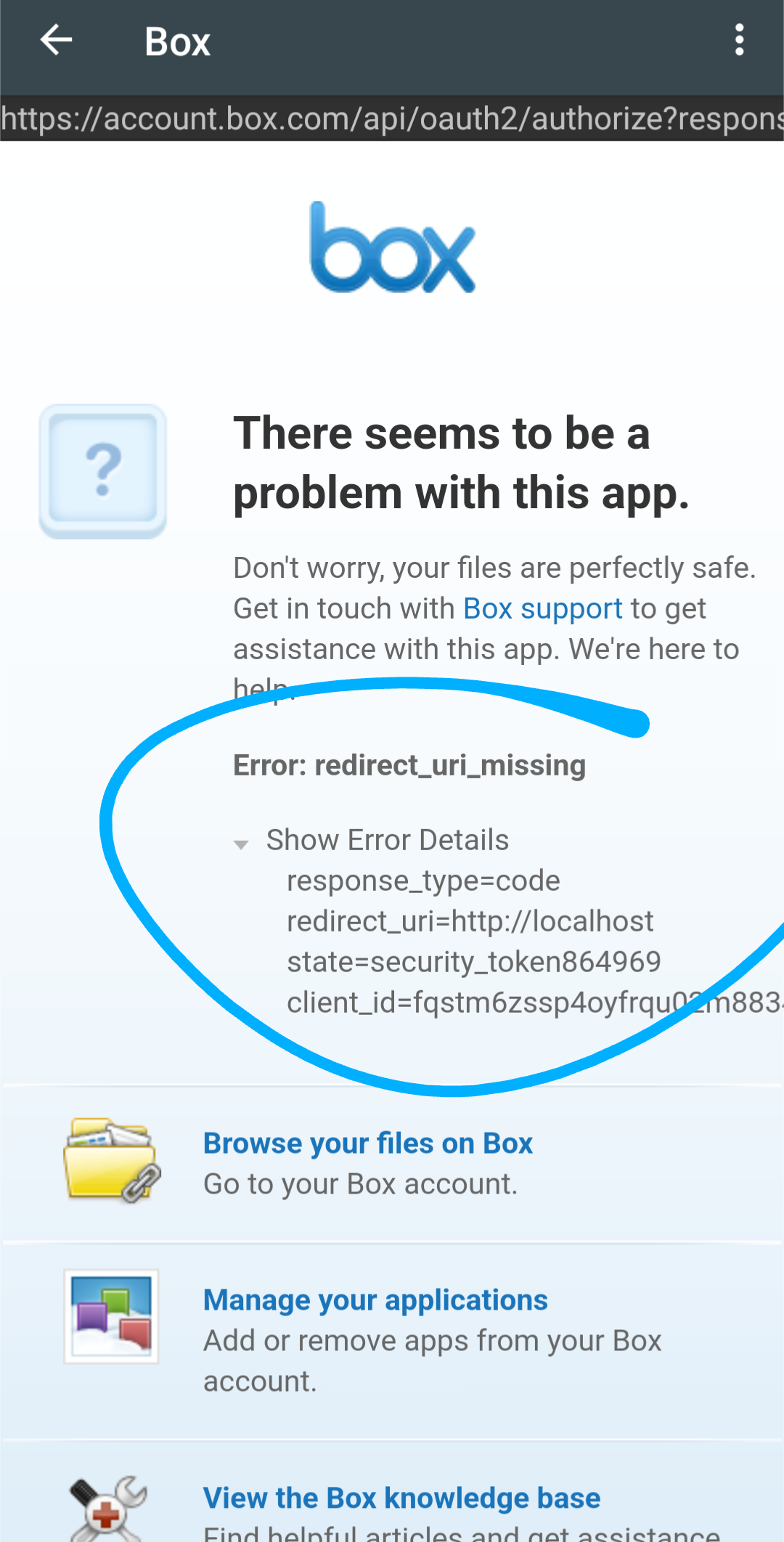
Task: Toggle the Show Error Details label
Action: tap(388, 840)
